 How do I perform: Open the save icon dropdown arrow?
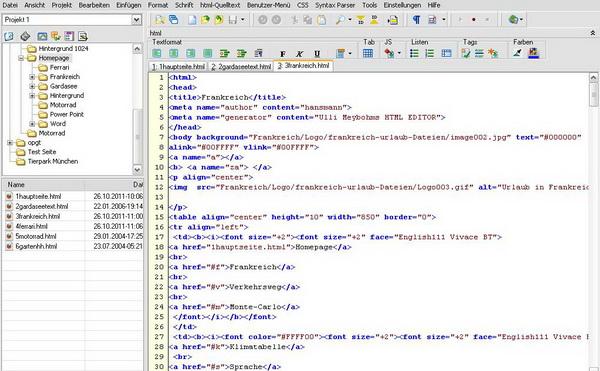243,20
